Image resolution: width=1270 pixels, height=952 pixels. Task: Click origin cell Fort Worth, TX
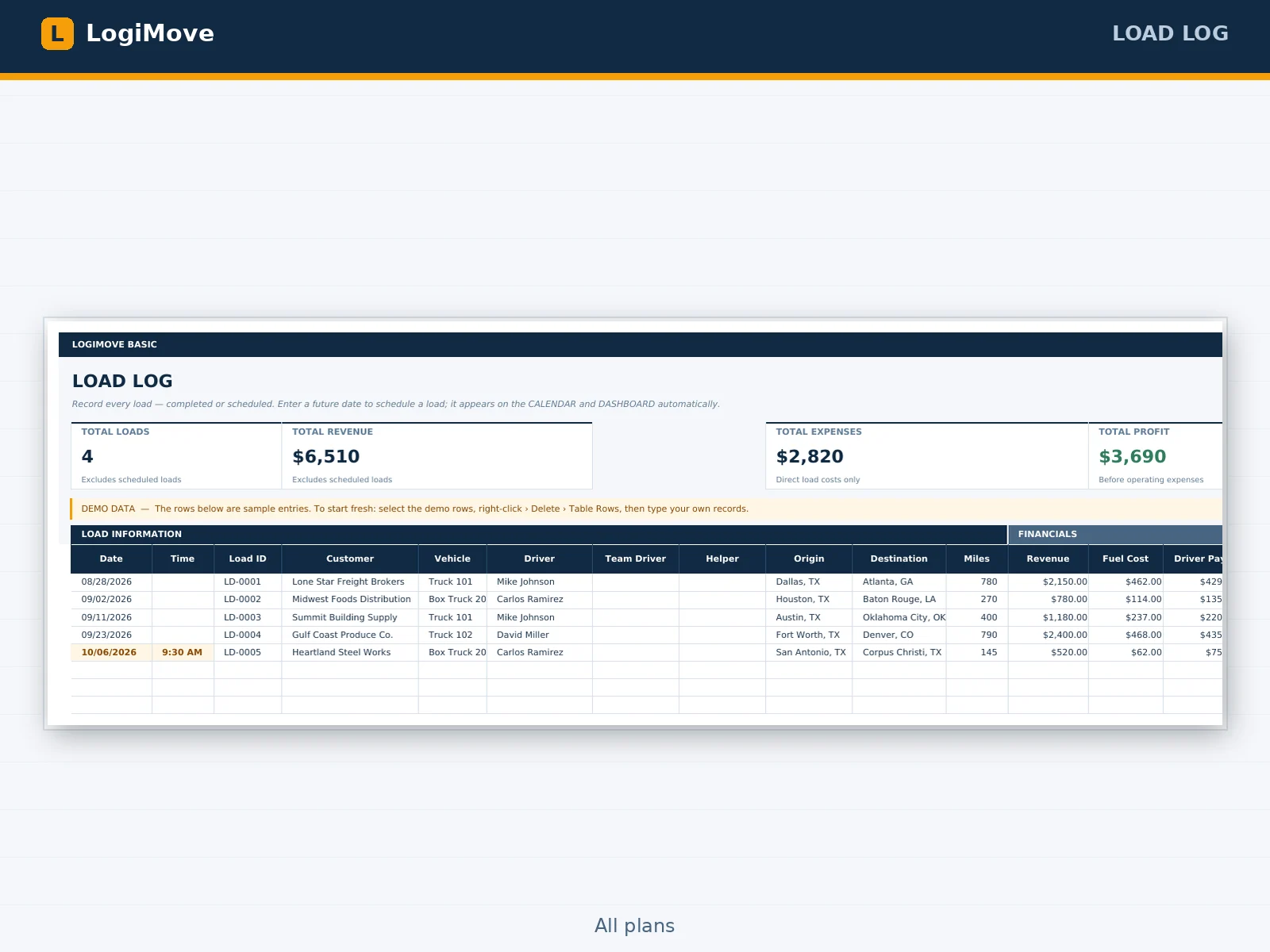[x=808, y=635]
